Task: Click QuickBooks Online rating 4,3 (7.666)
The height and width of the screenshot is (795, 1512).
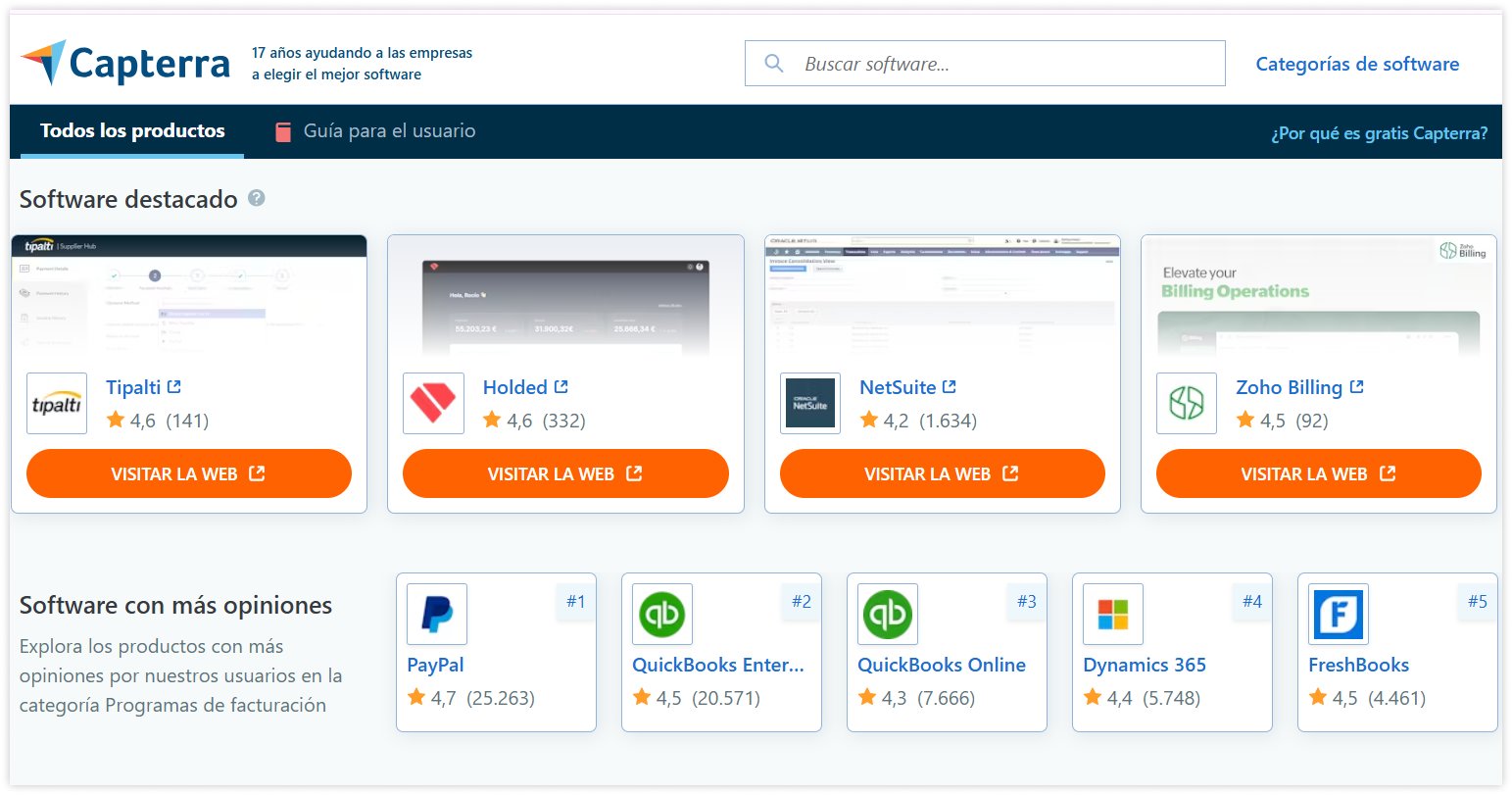Action: 916,698
